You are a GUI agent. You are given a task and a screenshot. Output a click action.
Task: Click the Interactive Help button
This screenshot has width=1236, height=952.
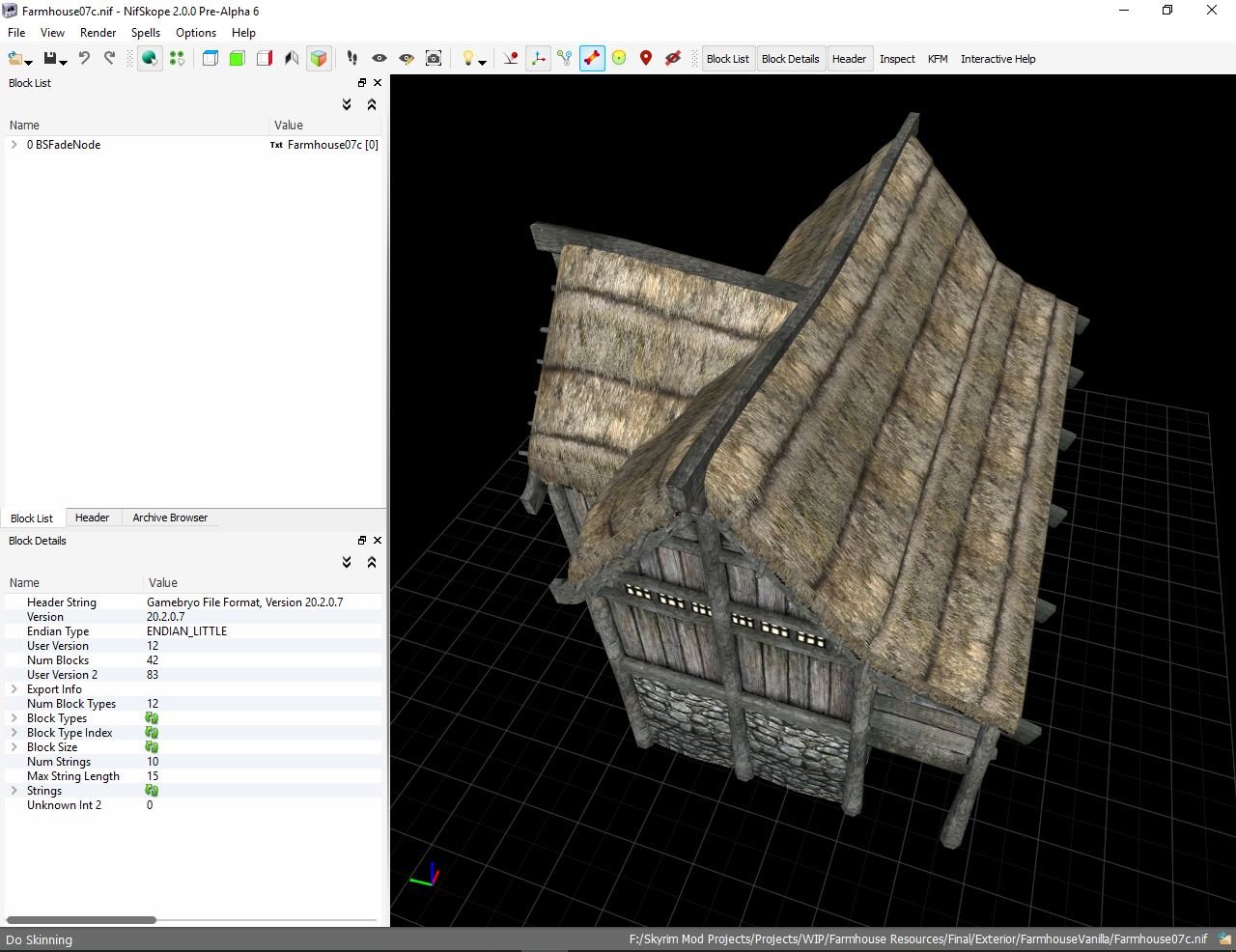(997, 59)
